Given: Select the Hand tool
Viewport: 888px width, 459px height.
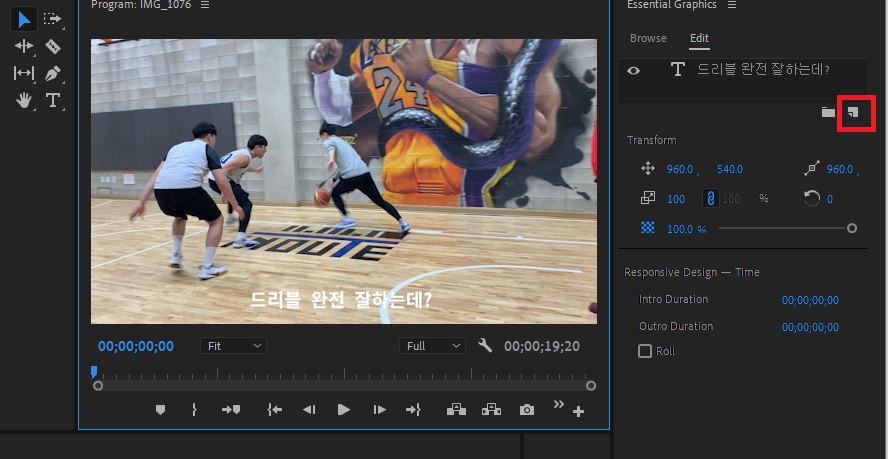Looking at the screenshot, I should (x=24, y=100).
